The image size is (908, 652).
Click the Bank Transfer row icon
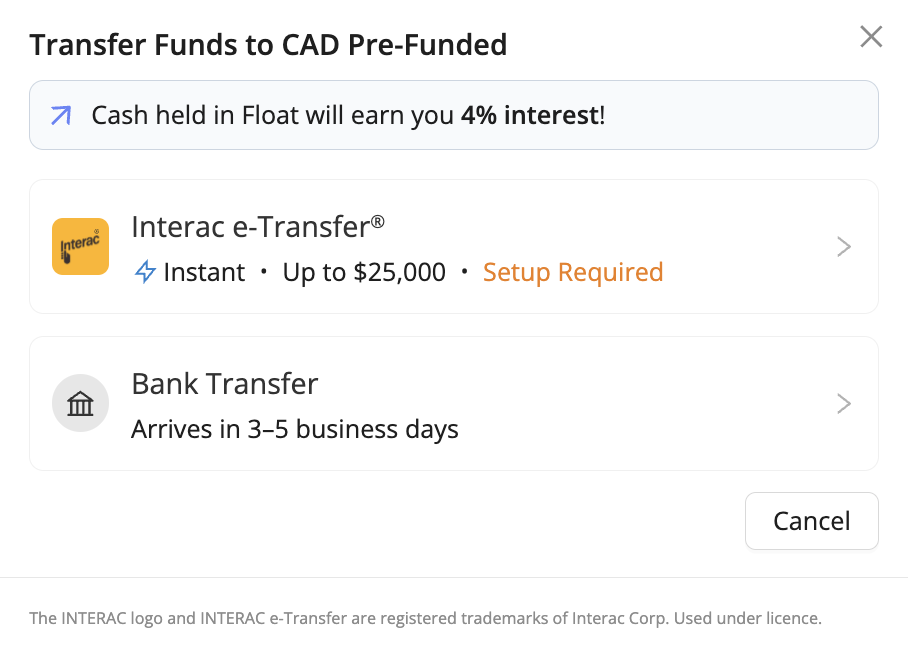click(80, 403)
